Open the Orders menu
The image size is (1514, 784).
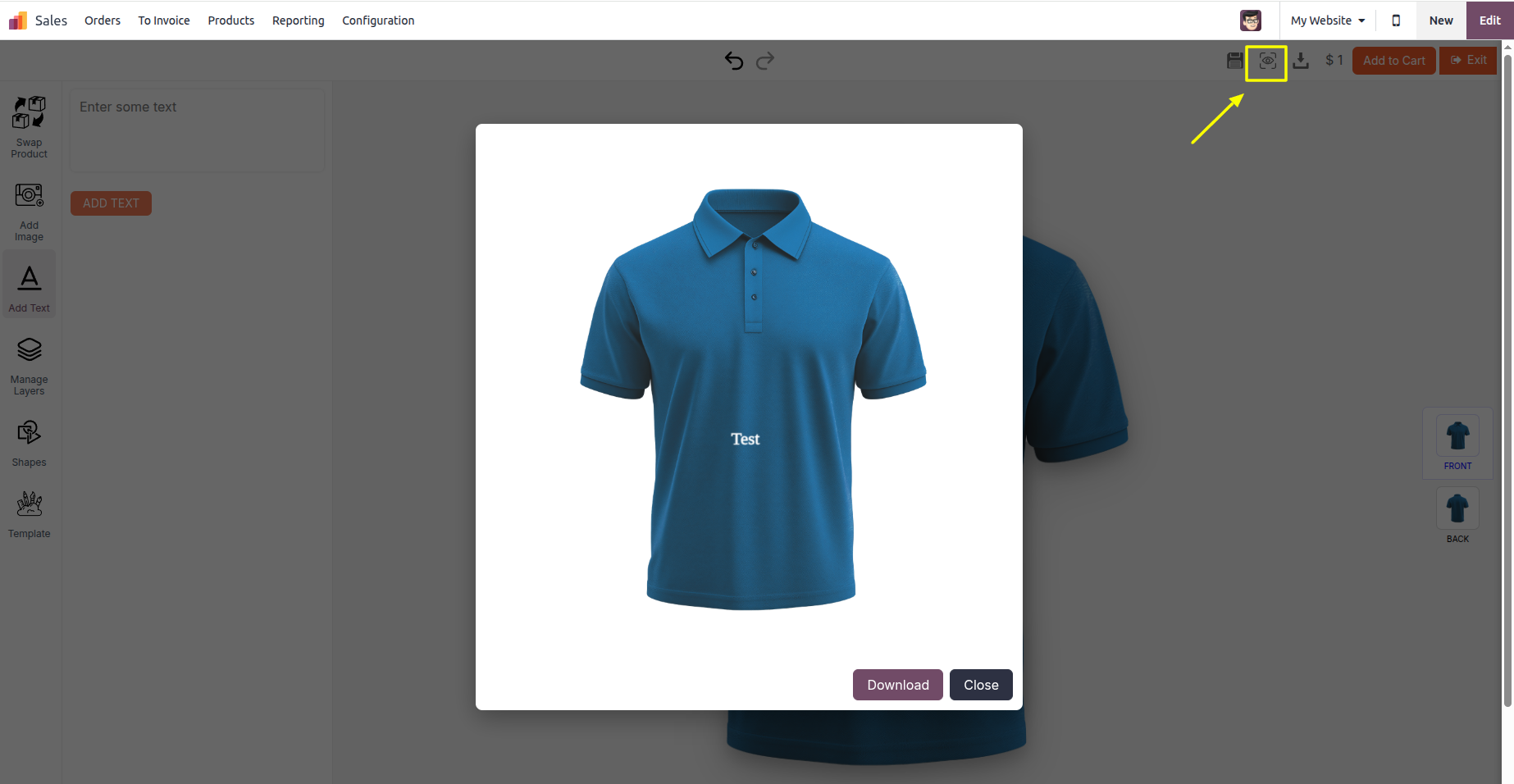103,21
